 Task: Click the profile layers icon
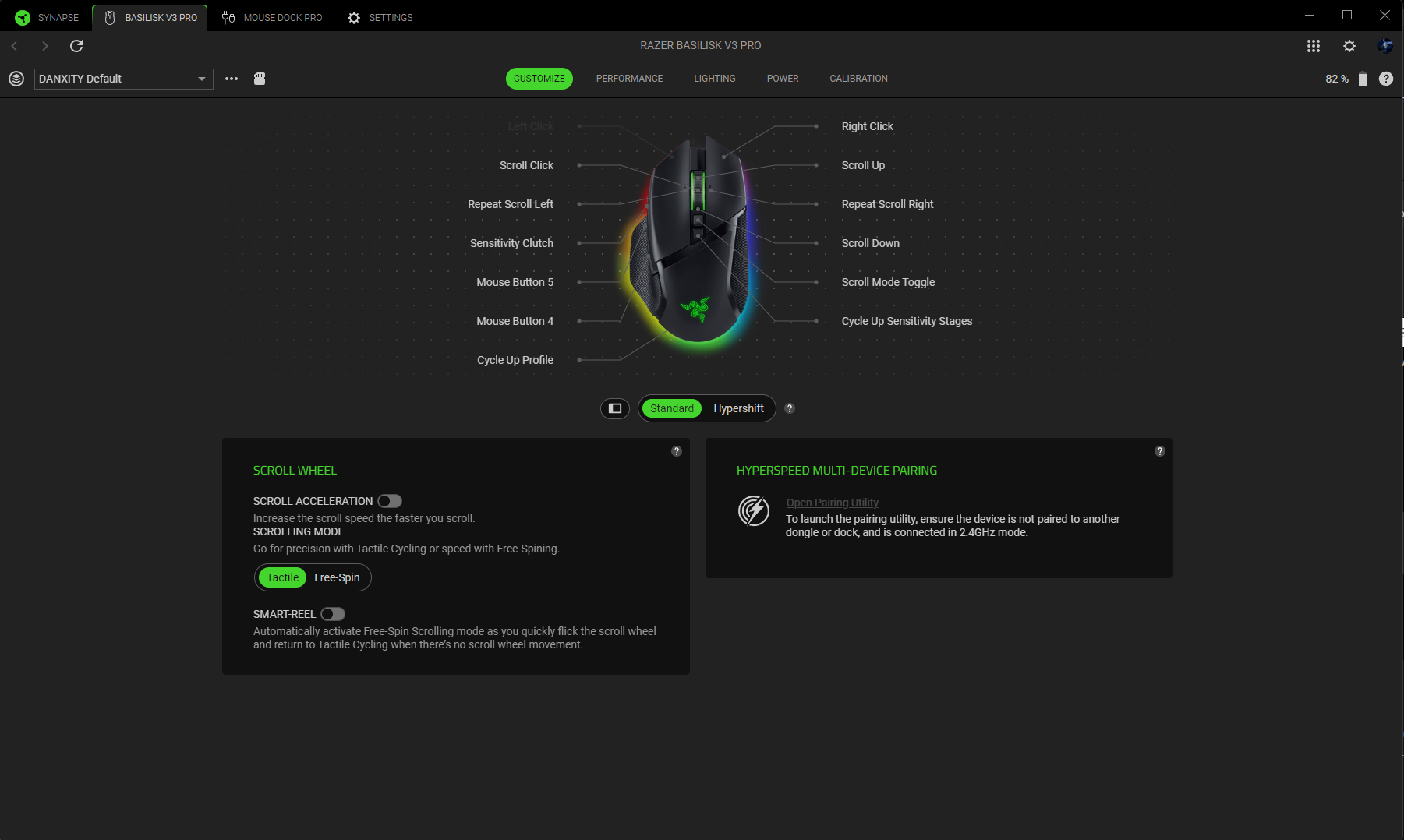(x=16, y=79)
